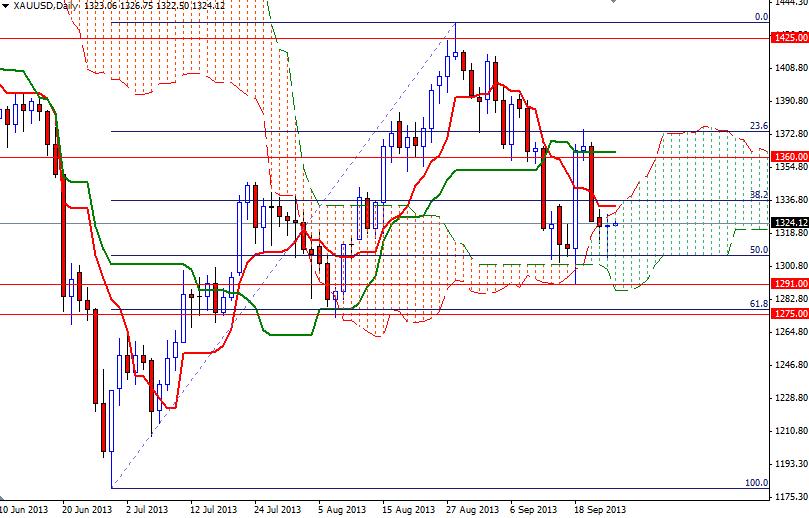Click the Fibonacci 23.6 level label
Screen dimensions: 809x518
pos(759,126)
